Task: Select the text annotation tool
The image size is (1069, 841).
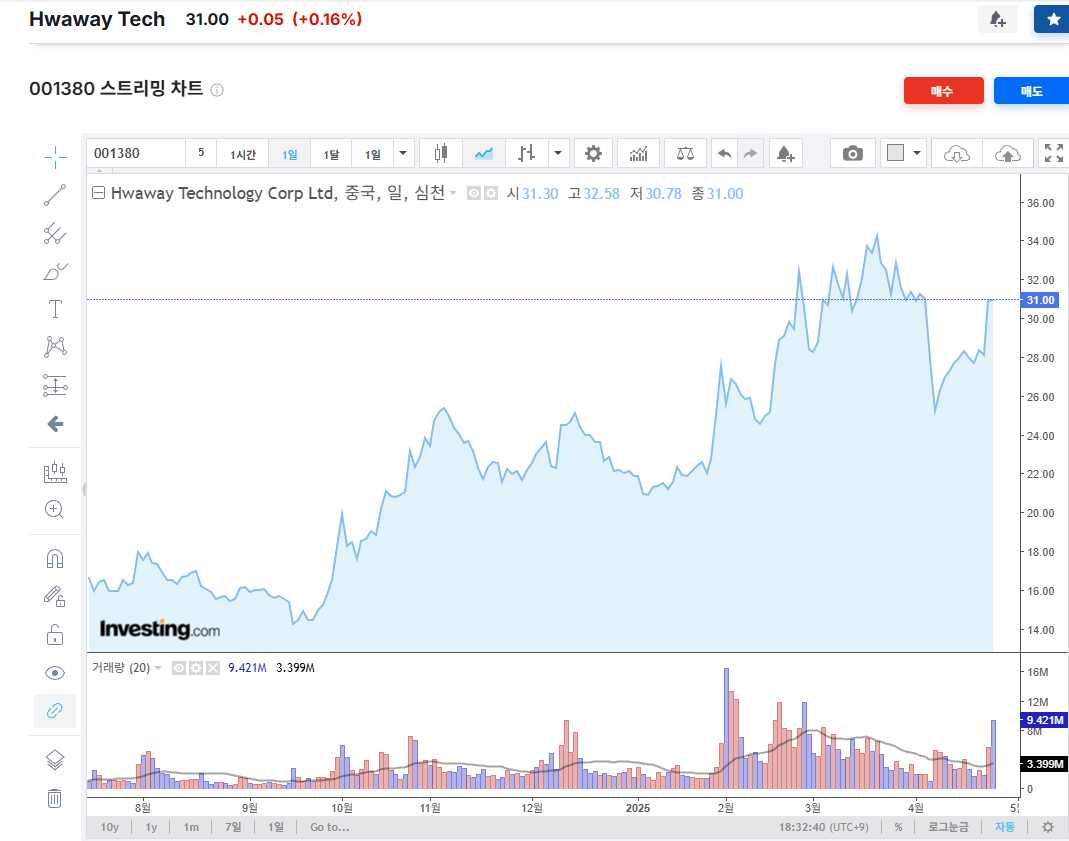Action: pyautogui.click(x=55, y=309)
